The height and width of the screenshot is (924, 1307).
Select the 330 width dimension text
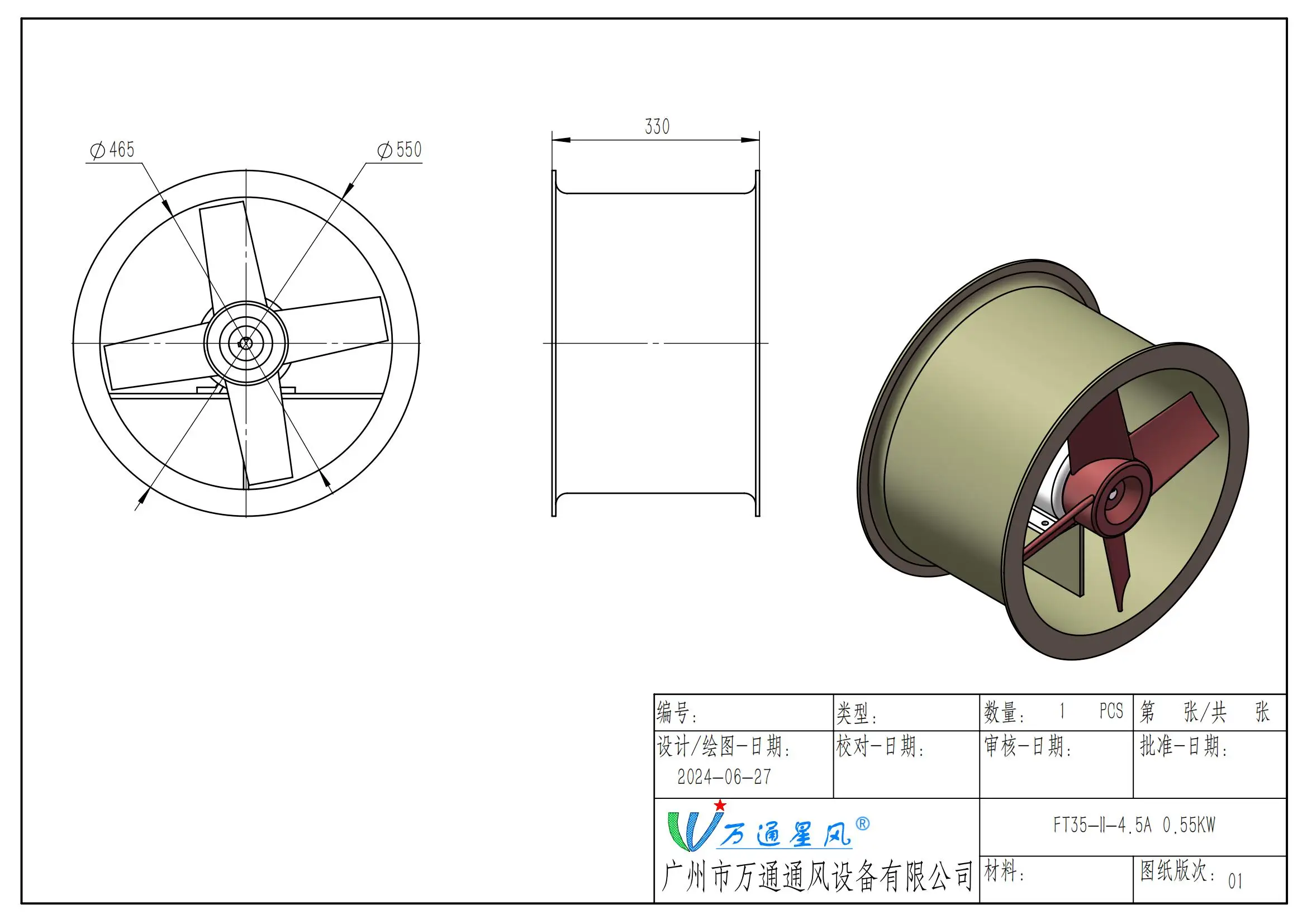(x=657, y=126)
